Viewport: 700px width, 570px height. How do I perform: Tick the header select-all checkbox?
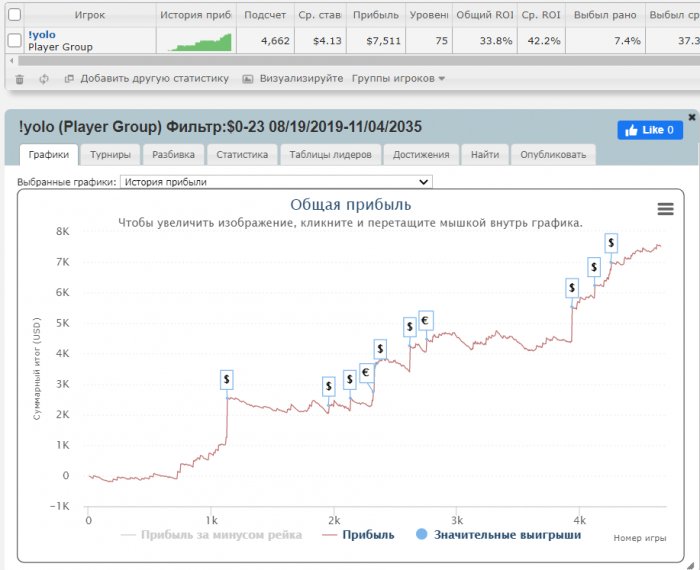[x=15, y=15]
